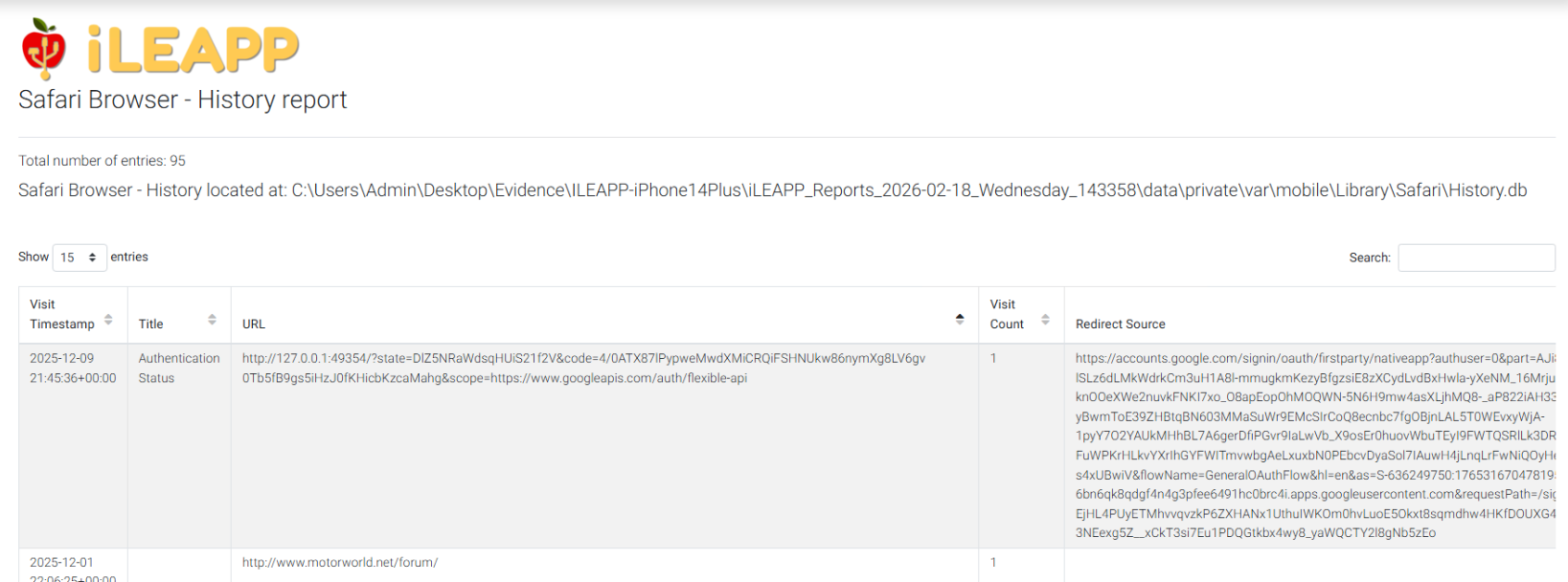Sort by Visit Count using its arrows
1568x582 pixels.
[x=1045, y=320]
